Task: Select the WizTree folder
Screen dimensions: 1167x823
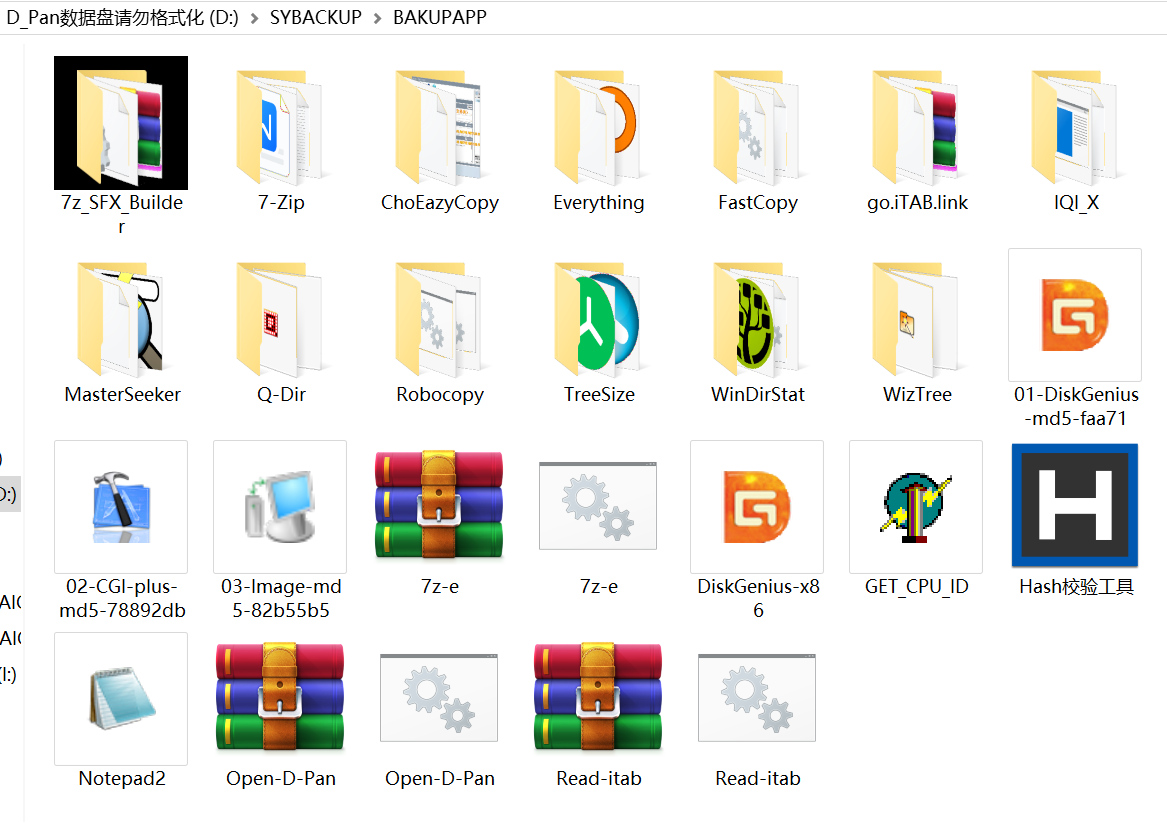Action: pos(917,318)
